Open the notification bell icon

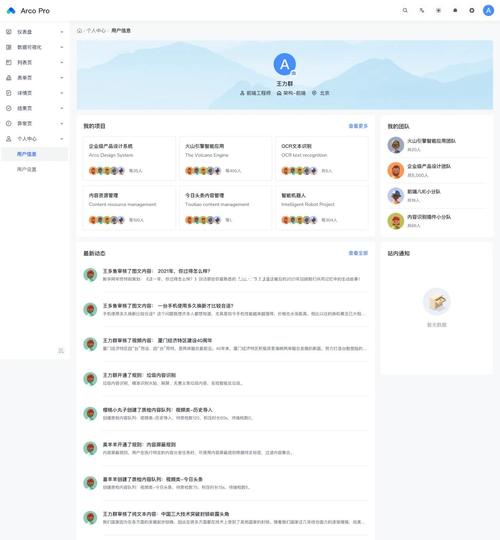click(455, 11)
